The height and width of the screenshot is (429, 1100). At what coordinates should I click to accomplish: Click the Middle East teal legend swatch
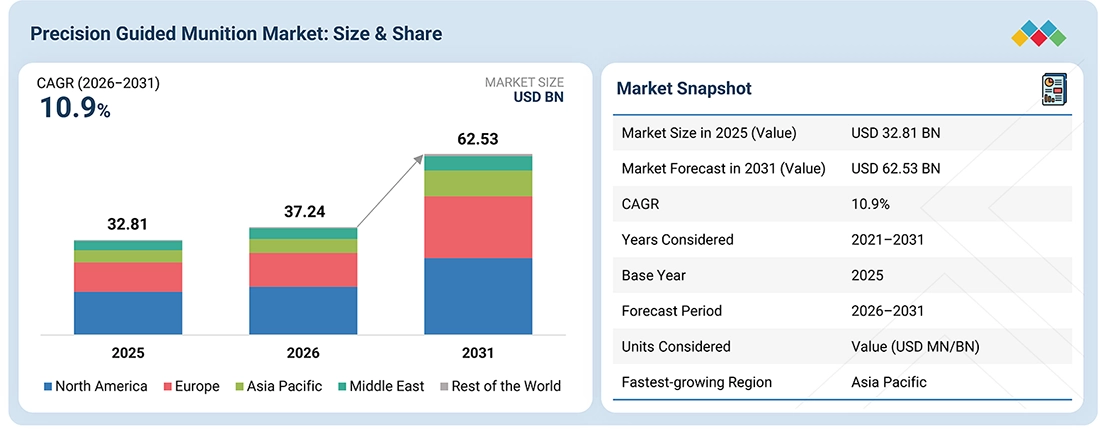click(x=342, y=386)
